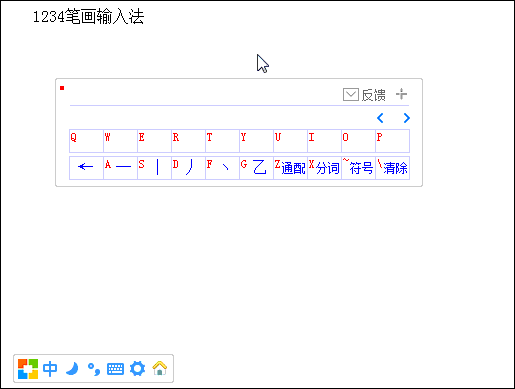The width and height of the screenshot is (515, 389).
Task: Toggle Chinese mode with the 中 icon
Action: 50,369
